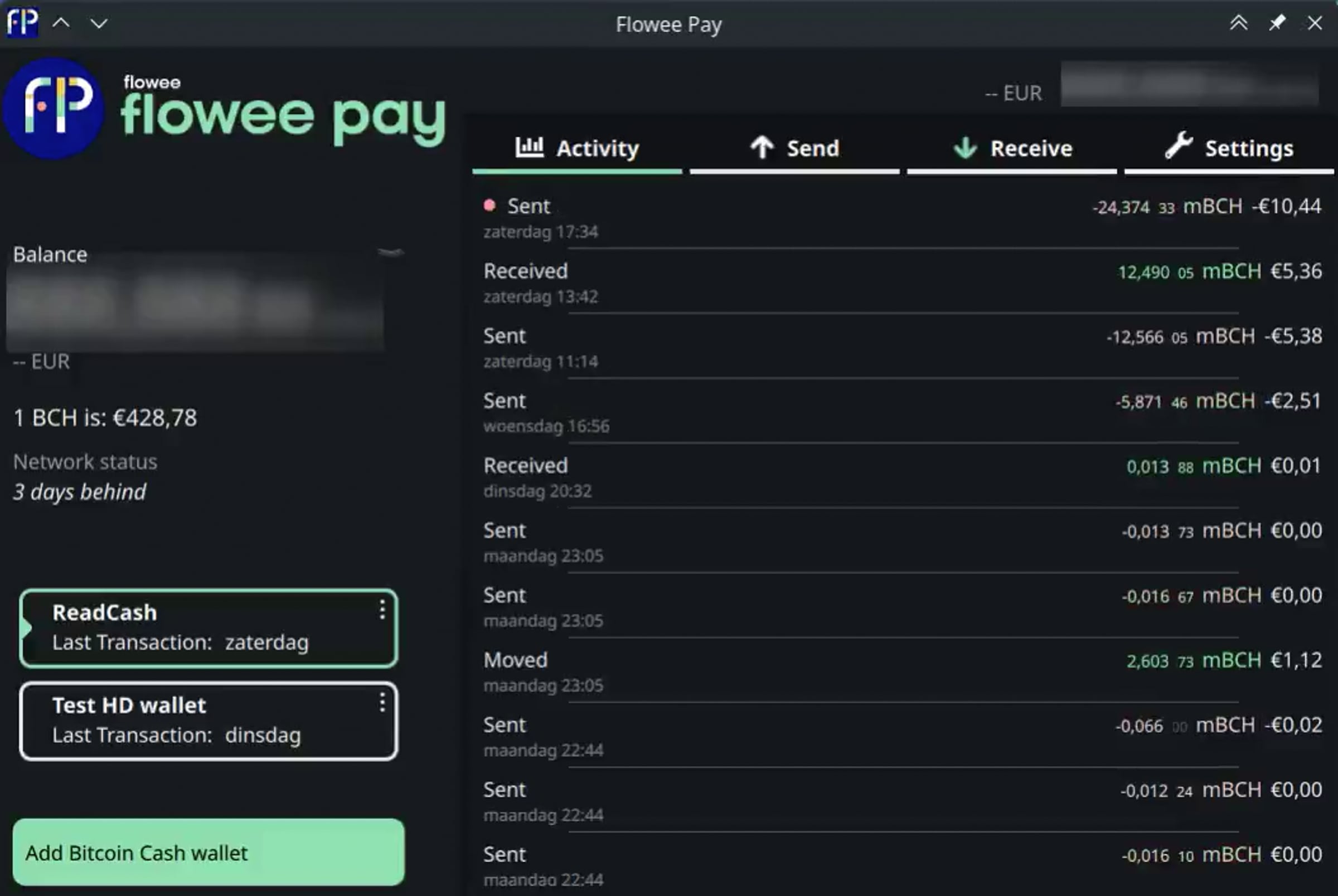Click Add Bitcoin Cash wallet button
The width and height of the screenshot is (1338, 896).
209,853
